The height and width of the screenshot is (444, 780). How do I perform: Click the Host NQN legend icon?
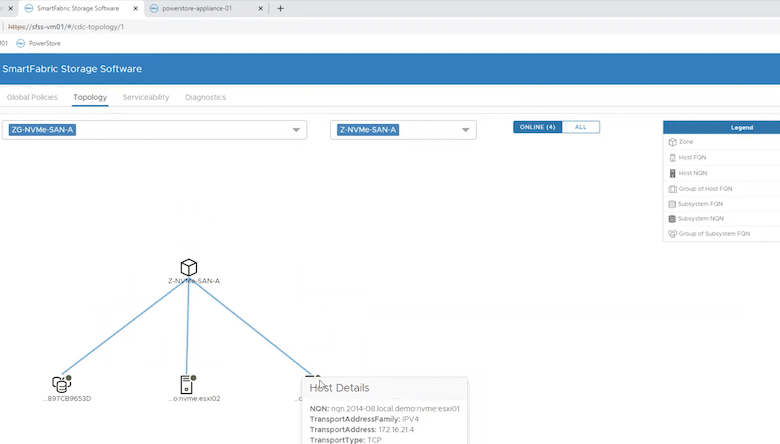pos(672,173)
